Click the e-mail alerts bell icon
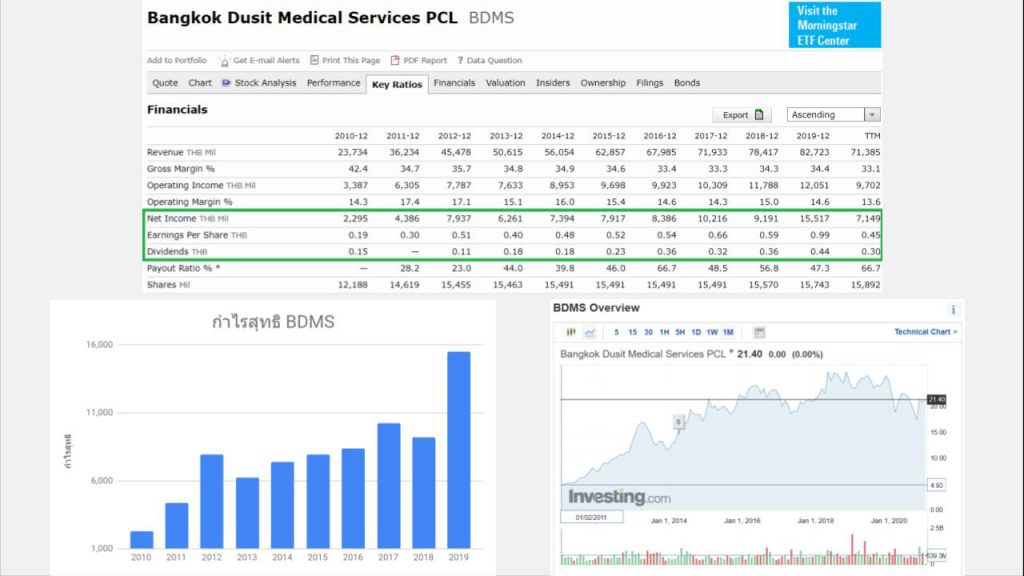Viewport: 1024px width, 576px height. (x=224, y=61)
